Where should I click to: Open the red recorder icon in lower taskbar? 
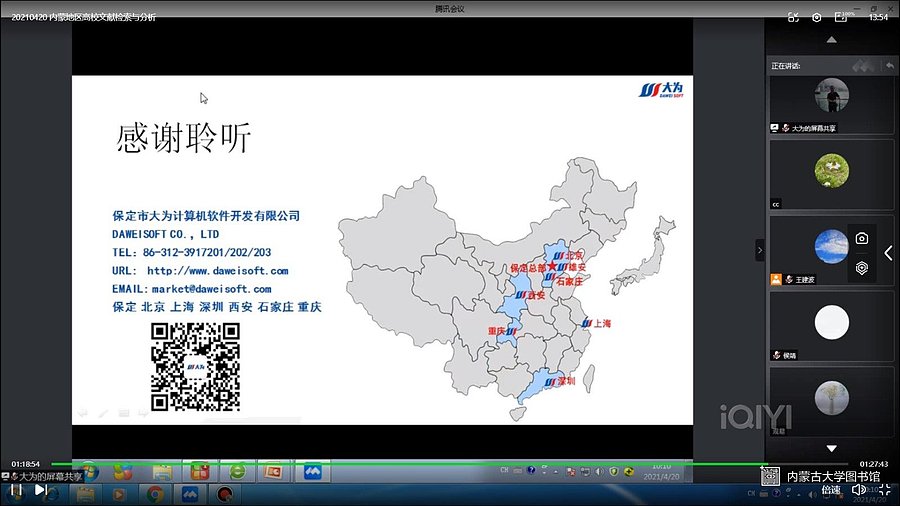(224, 493)
